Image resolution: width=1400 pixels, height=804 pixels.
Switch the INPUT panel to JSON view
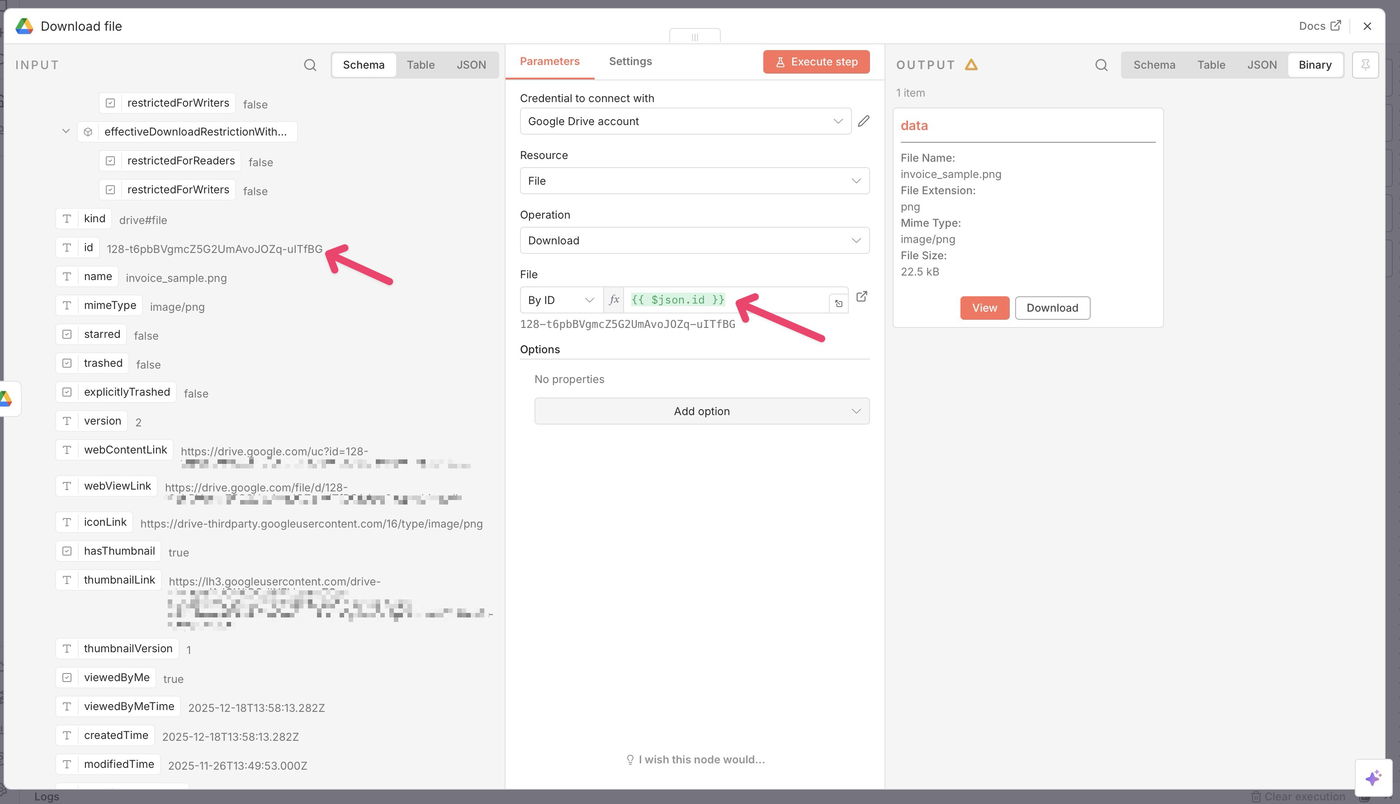(472, 65)
